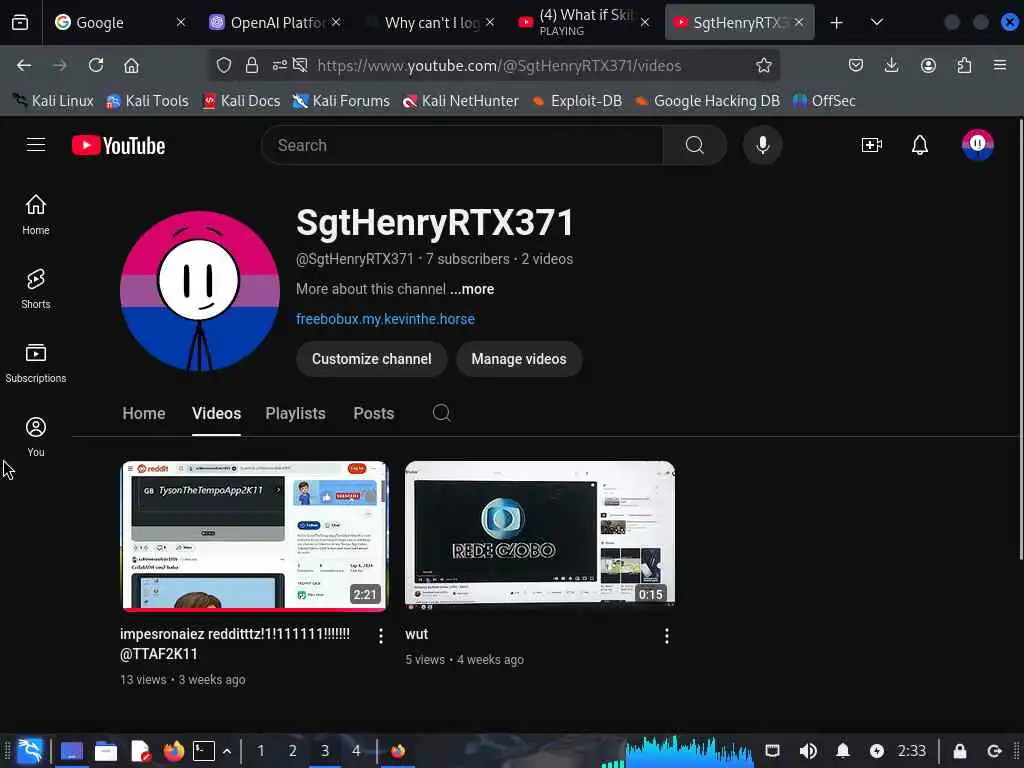Click the search magnifier button
The height and width of the screenshot is (768, 1024).
point(695,145)
